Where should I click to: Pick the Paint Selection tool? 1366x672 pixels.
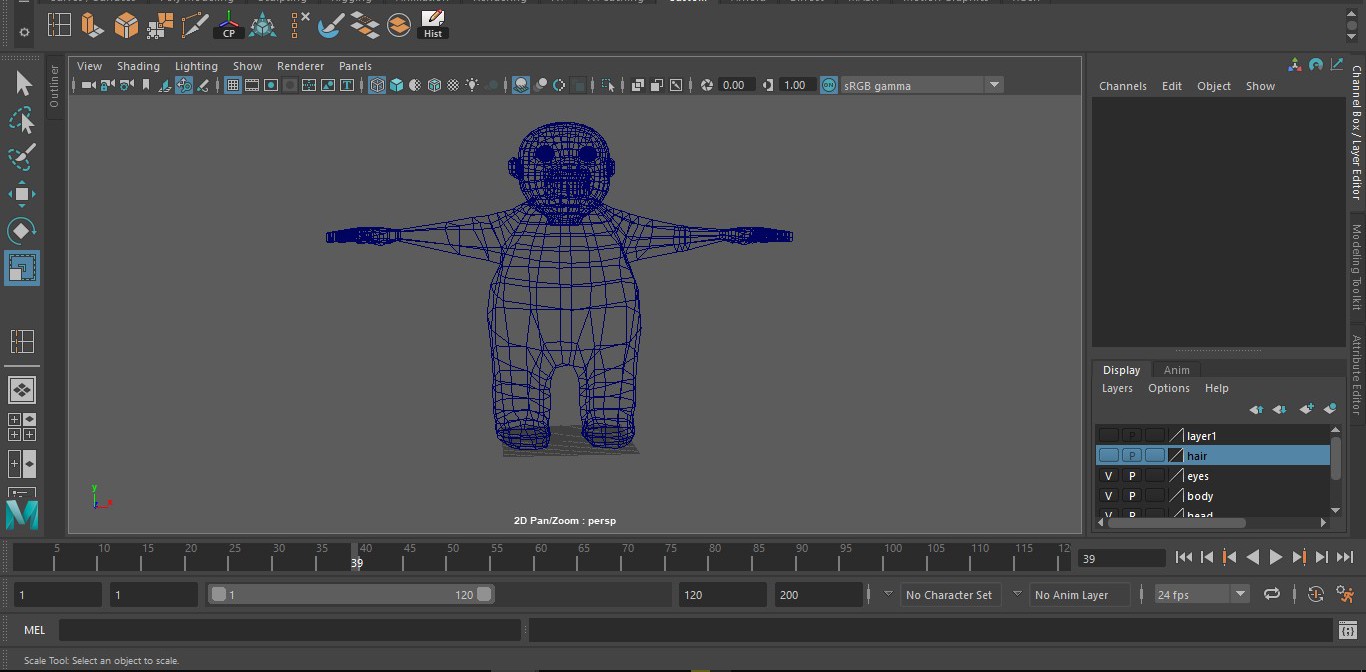click(21, 157)
